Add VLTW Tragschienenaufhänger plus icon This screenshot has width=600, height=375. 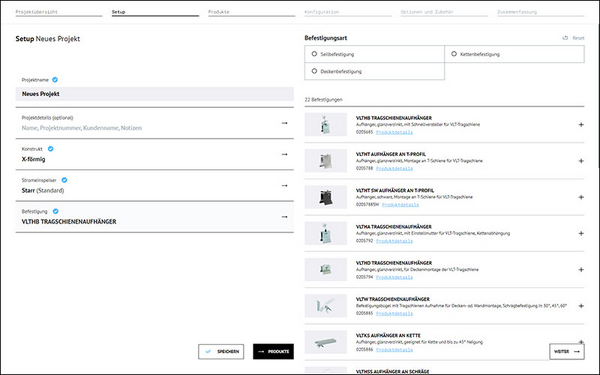581,306
